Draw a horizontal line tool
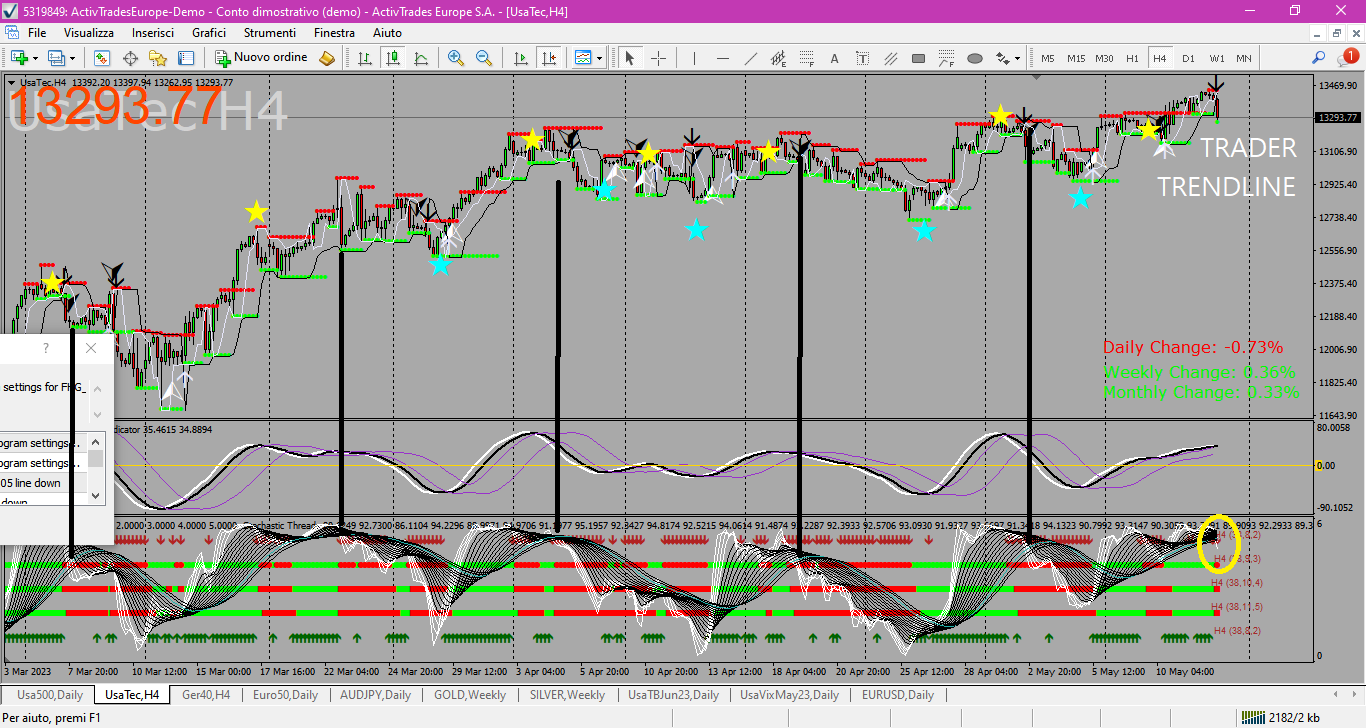 [723, 58]
